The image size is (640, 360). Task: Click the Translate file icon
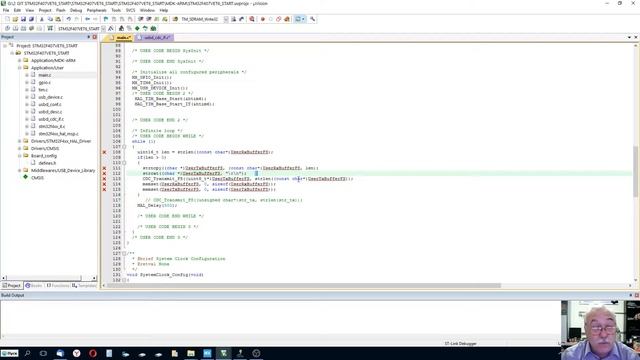[7, 29]
